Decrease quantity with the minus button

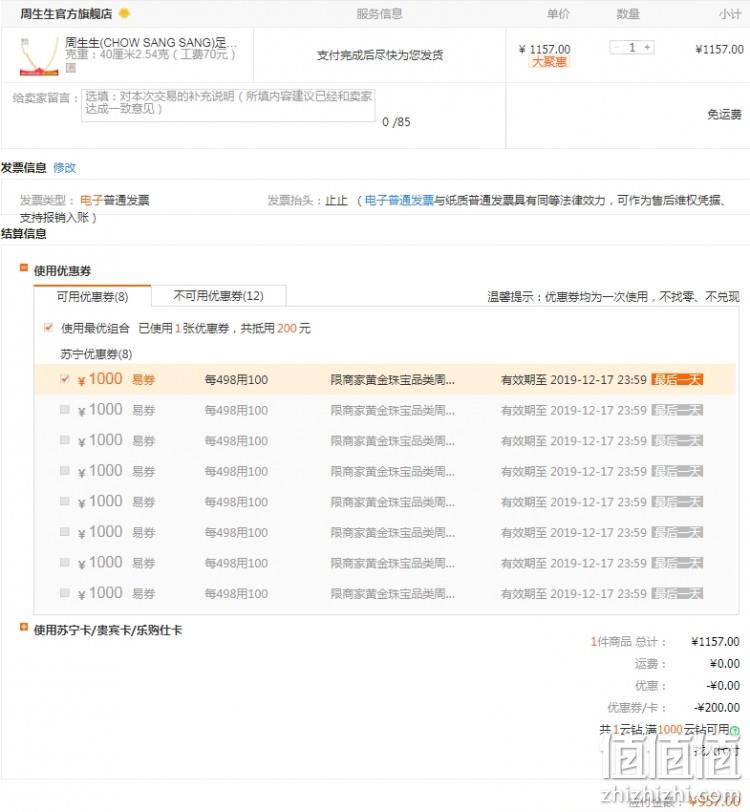pos(616,48)
